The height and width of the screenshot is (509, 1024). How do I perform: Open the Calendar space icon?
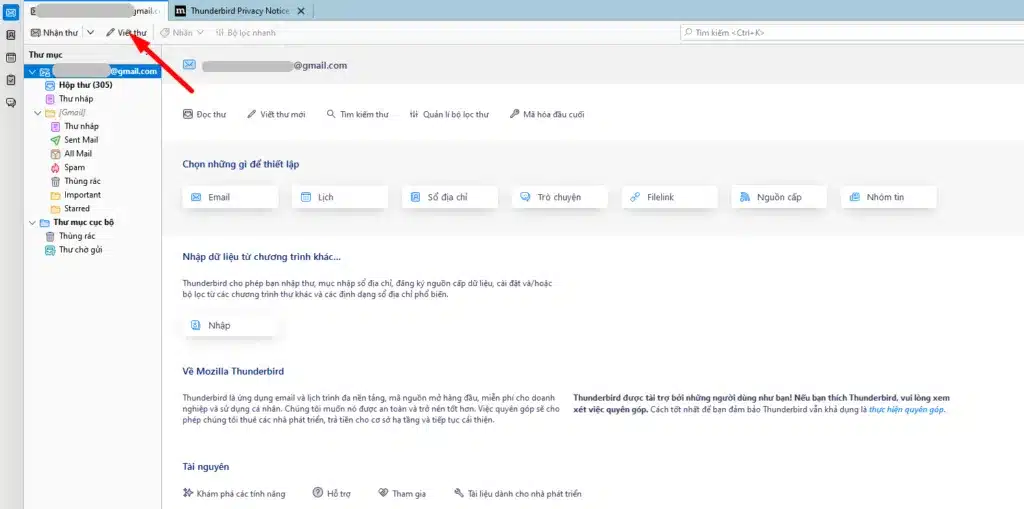tap(10, 57)
